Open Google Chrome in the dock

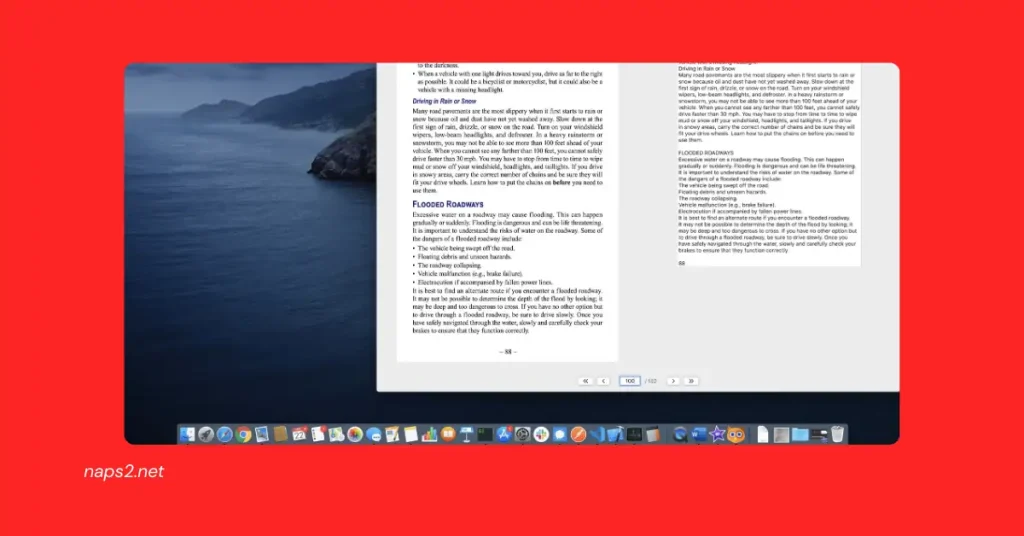[243, 434]
